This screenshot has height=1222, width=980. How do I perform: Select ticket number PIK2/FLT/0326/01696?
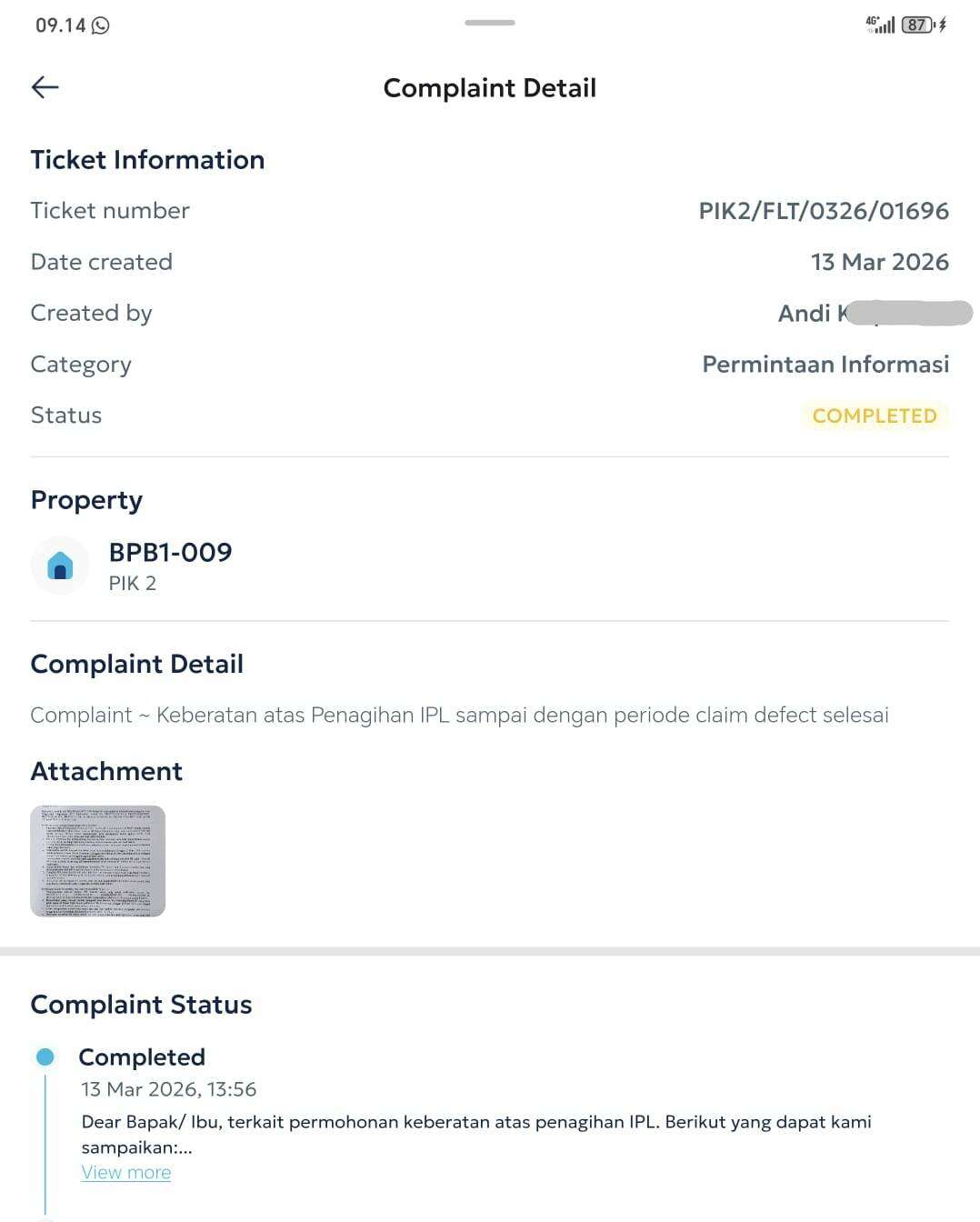[x=823, y=211]
